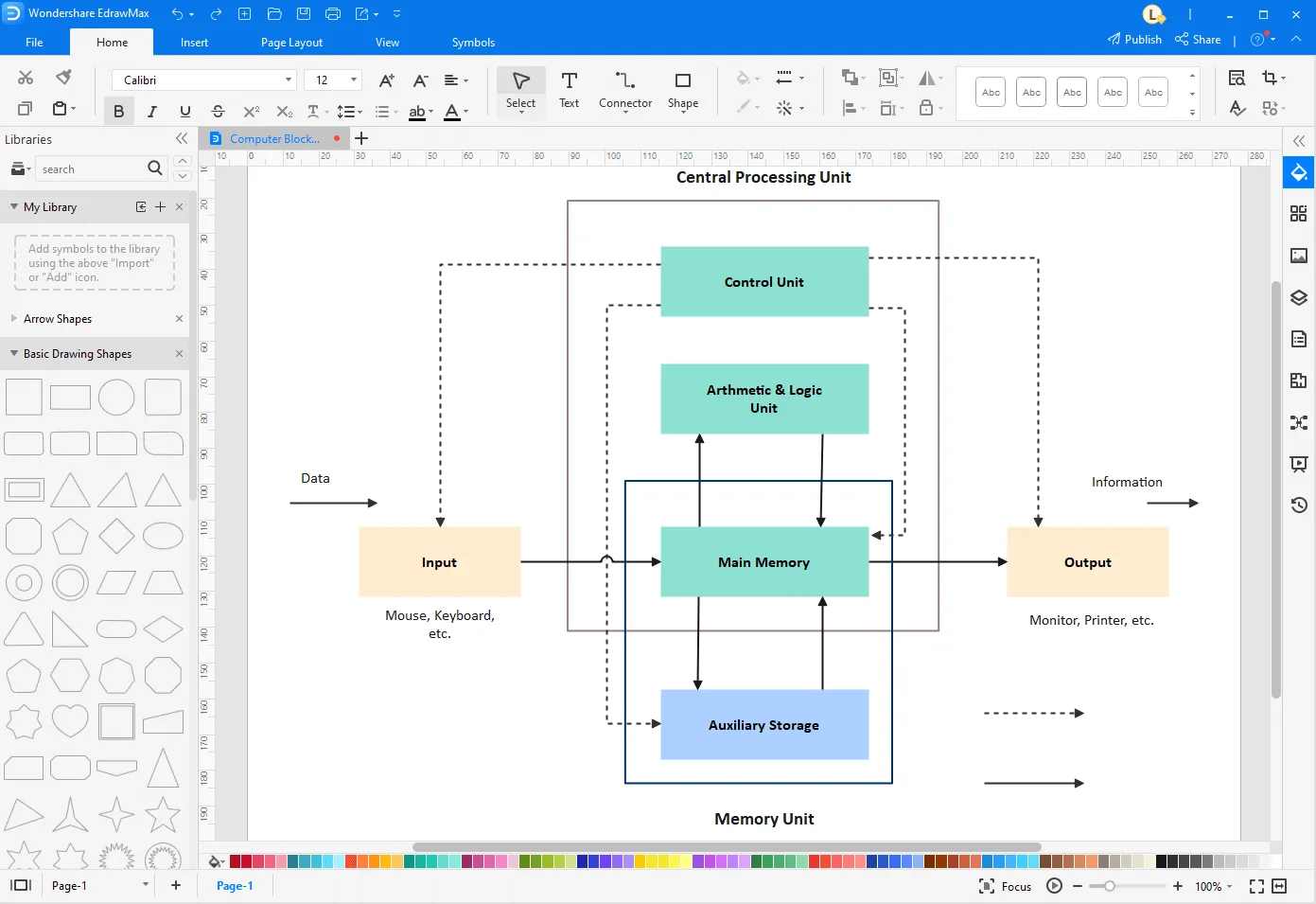Select the Computer Block document tab
Image resolution: width=1316 pixels, height=904 pixels.
(274, 138)
